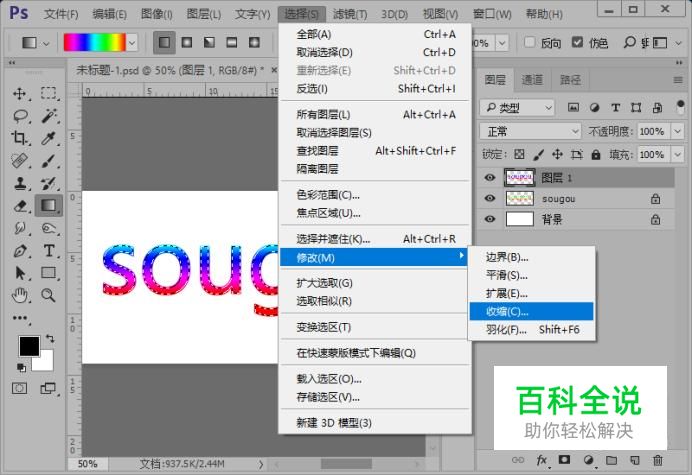
Task: Open the gradient tool preset dropdown
Action: coord(46,43)
